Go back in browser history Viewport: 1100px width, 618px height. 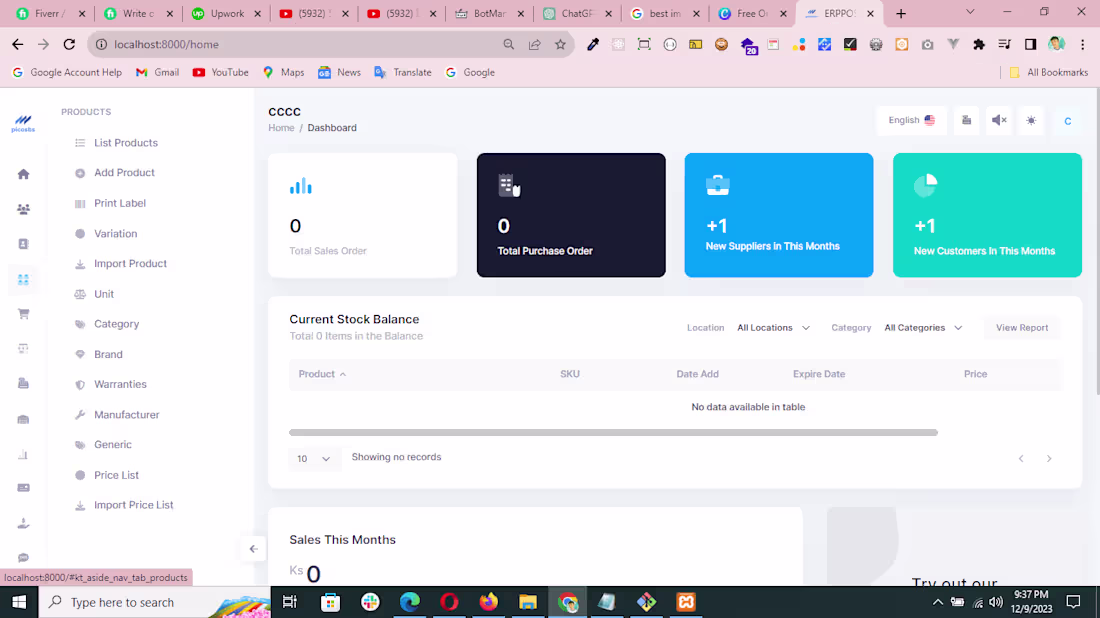coord(18,44)
